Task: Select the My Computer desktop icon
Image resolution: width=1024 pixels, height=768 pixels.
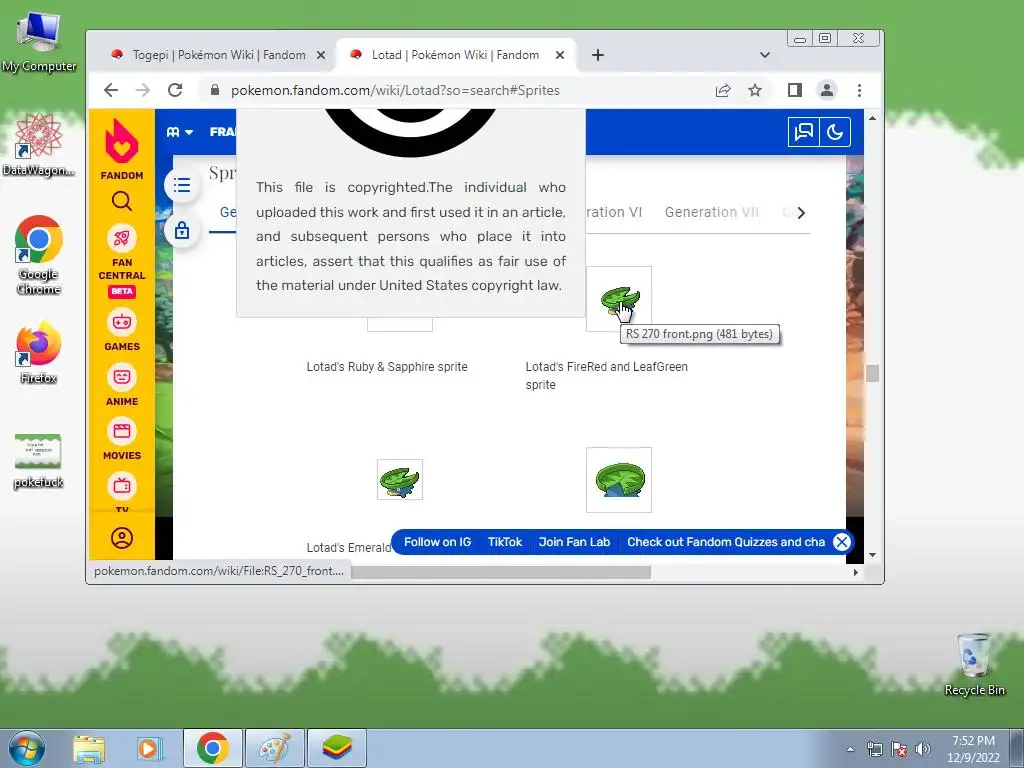Action: click(39, 42)
